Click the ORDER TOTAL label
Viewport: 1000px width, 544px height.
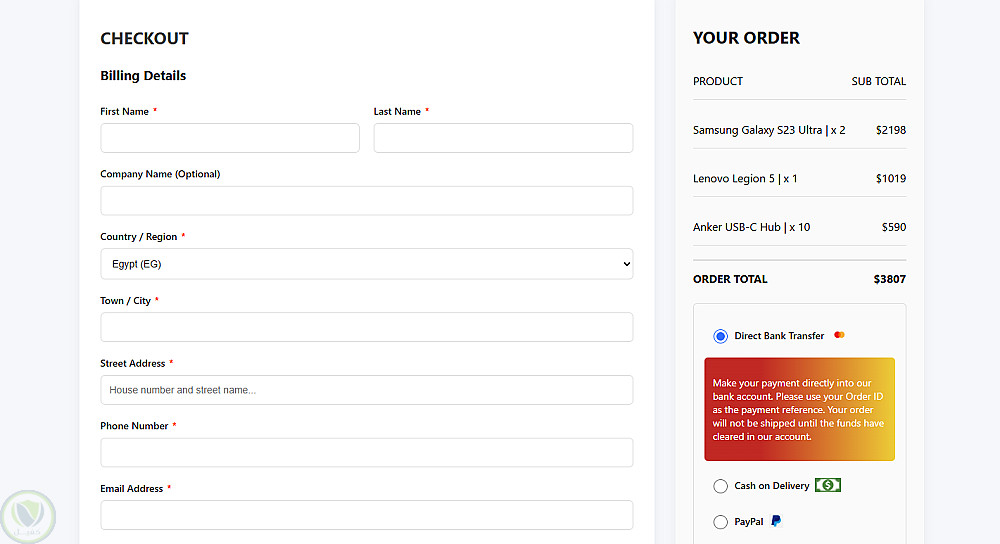tap(730, 279)
